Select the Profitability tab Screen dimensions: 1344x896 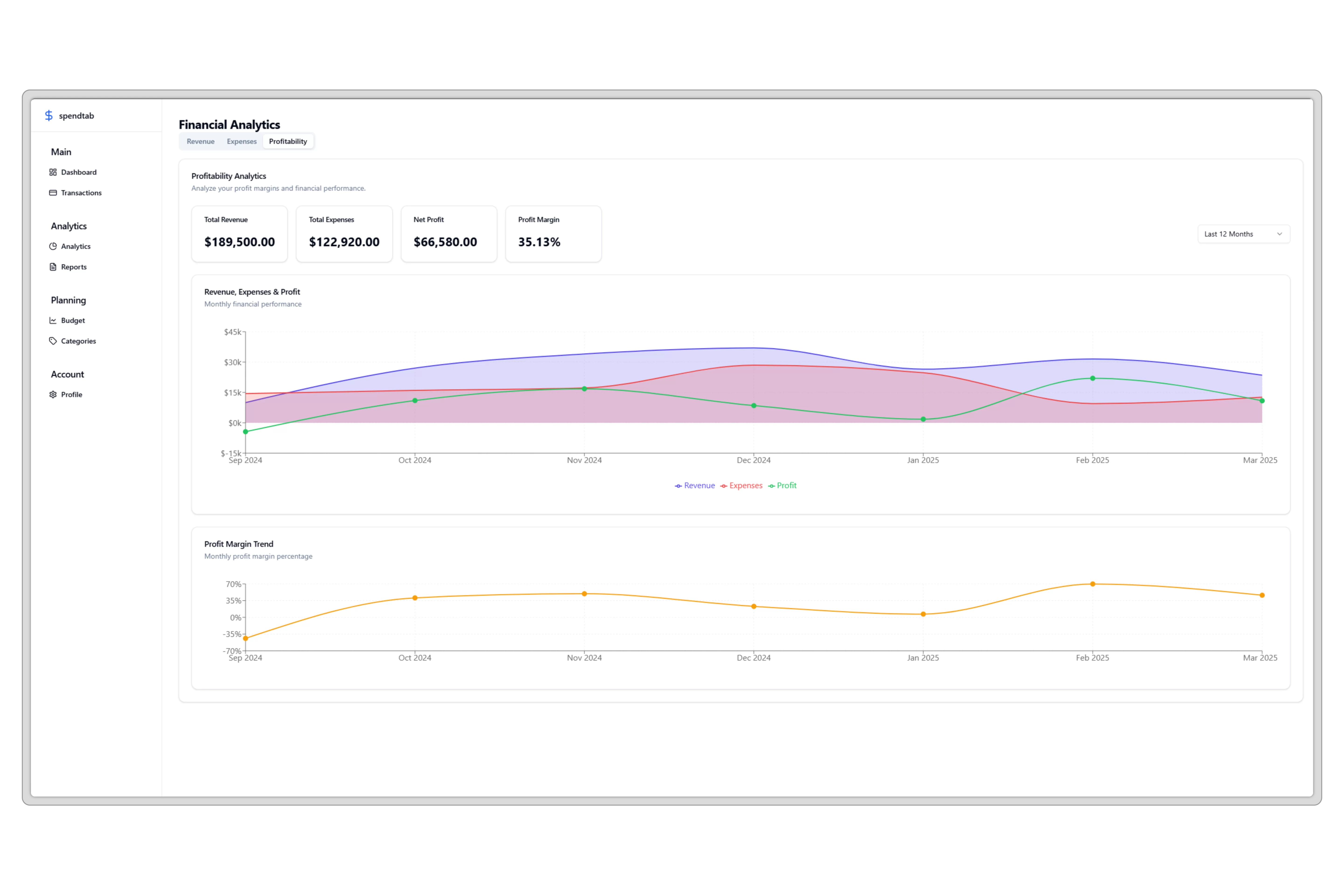coord(288,141)
